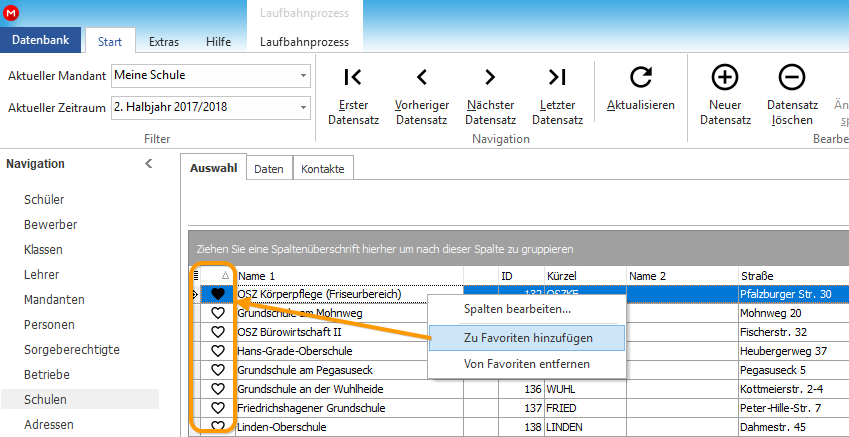Click Datensatz löschen minus icon
Viewport: 849px width, 437px height.
coord(792,77)
